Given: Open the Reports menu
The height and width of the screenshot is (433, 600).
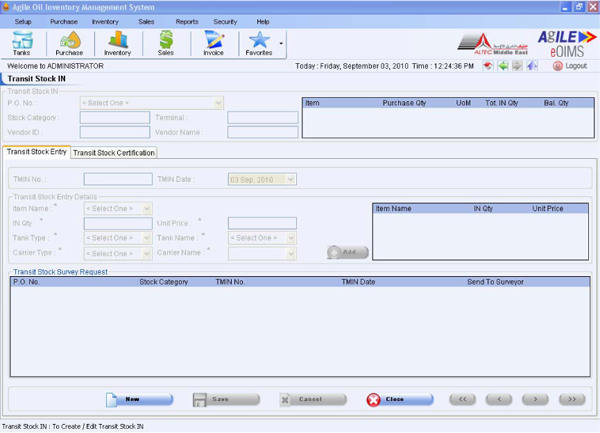Looking at the screenshot, I should (187, 21).
